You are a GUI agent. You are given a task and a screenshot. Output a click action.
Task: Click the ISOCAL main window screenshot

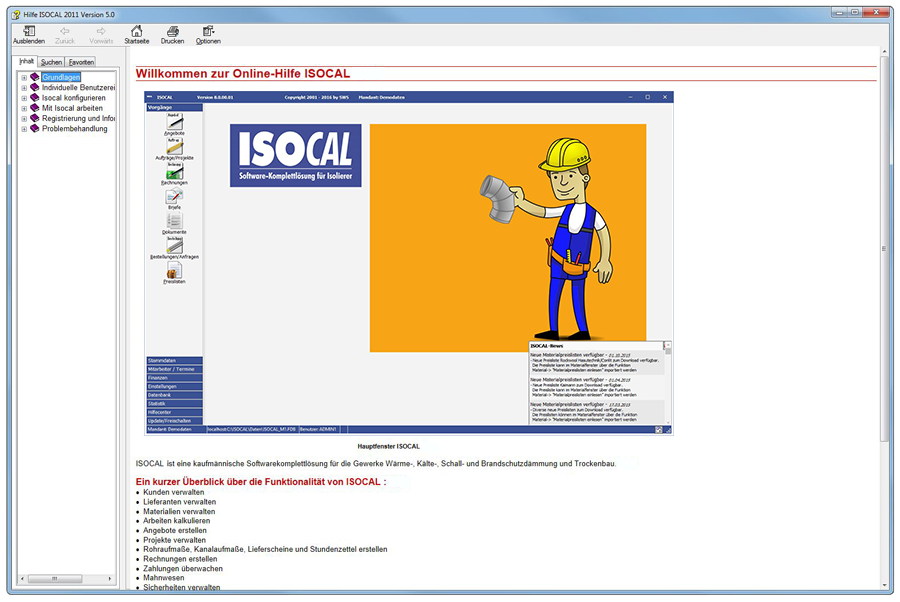[x=409, y=263]
